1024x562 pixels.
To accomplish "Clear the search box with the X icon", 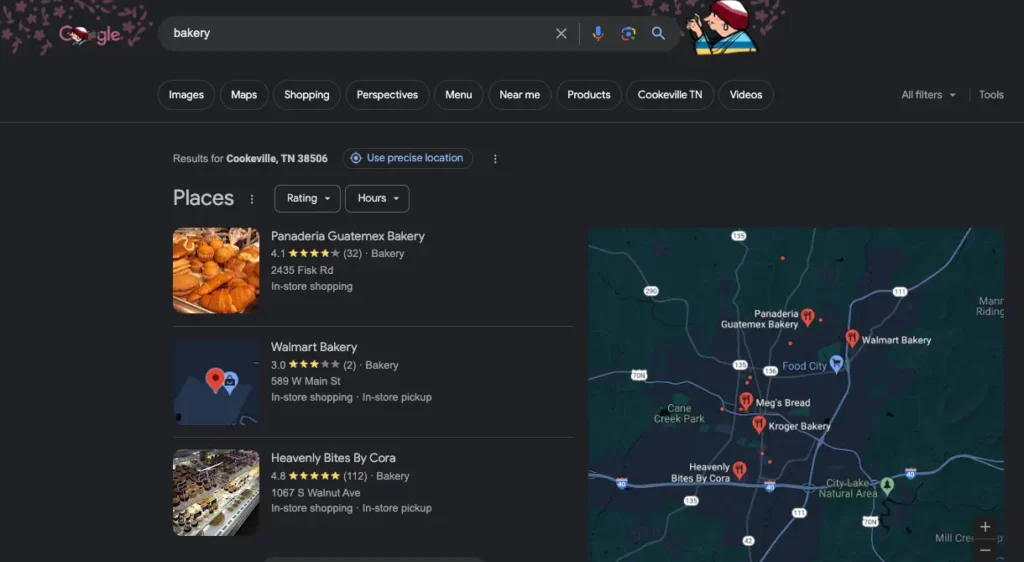I will click(561, 33).
